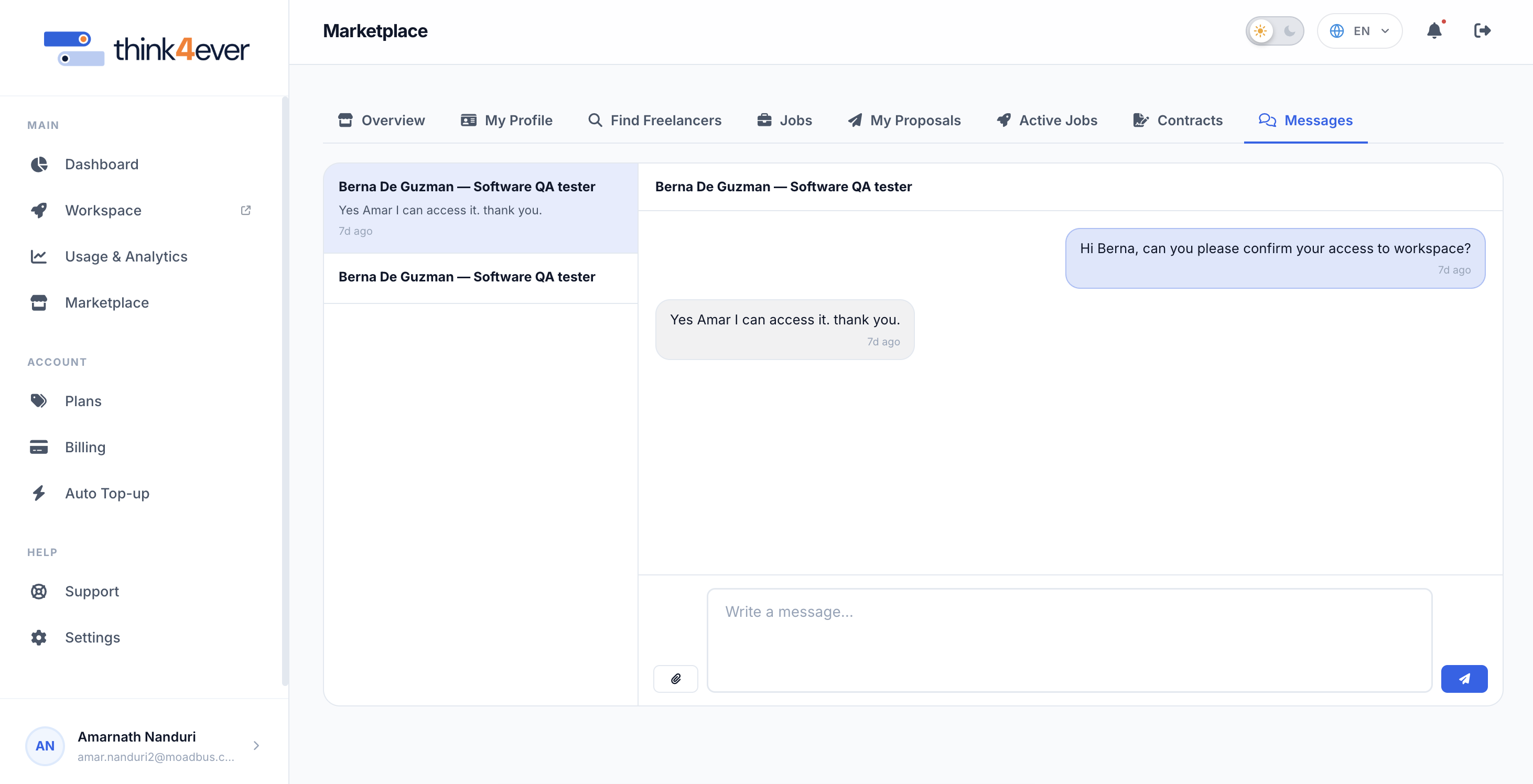This screenshot has height=784, width=1533.
Task: Click the think4ever logo
Action: pos(146,48)
